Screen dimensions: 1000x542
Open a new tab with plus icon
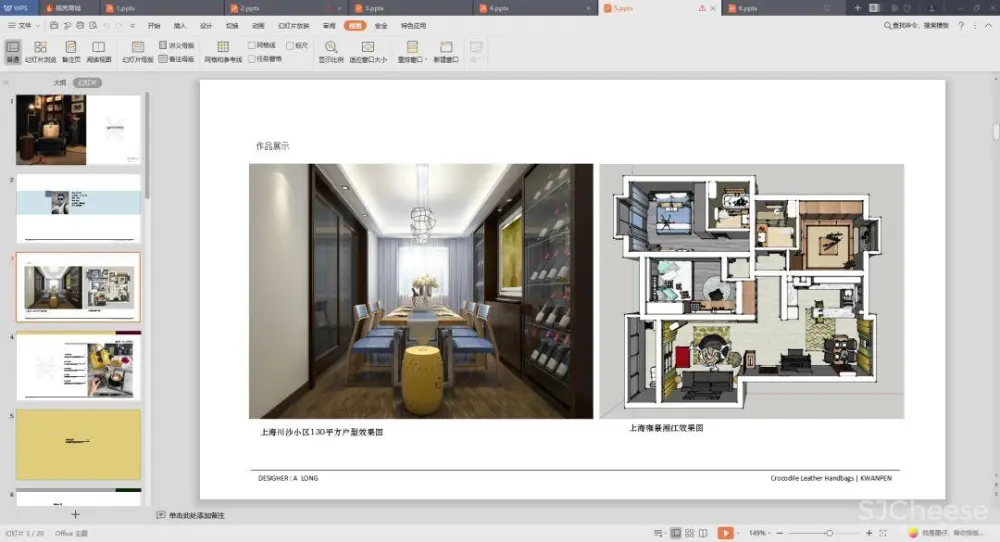pyautogui.click(x=857, y=8)
